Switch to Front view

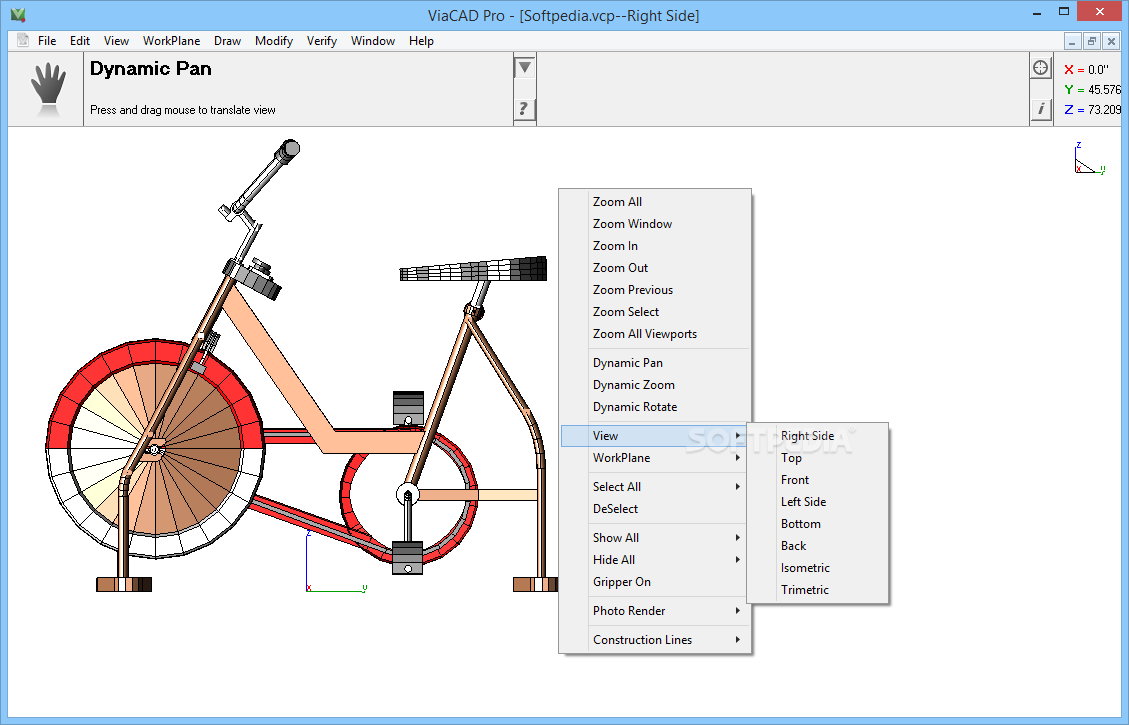pyautogui.click(x=818, y=479)
